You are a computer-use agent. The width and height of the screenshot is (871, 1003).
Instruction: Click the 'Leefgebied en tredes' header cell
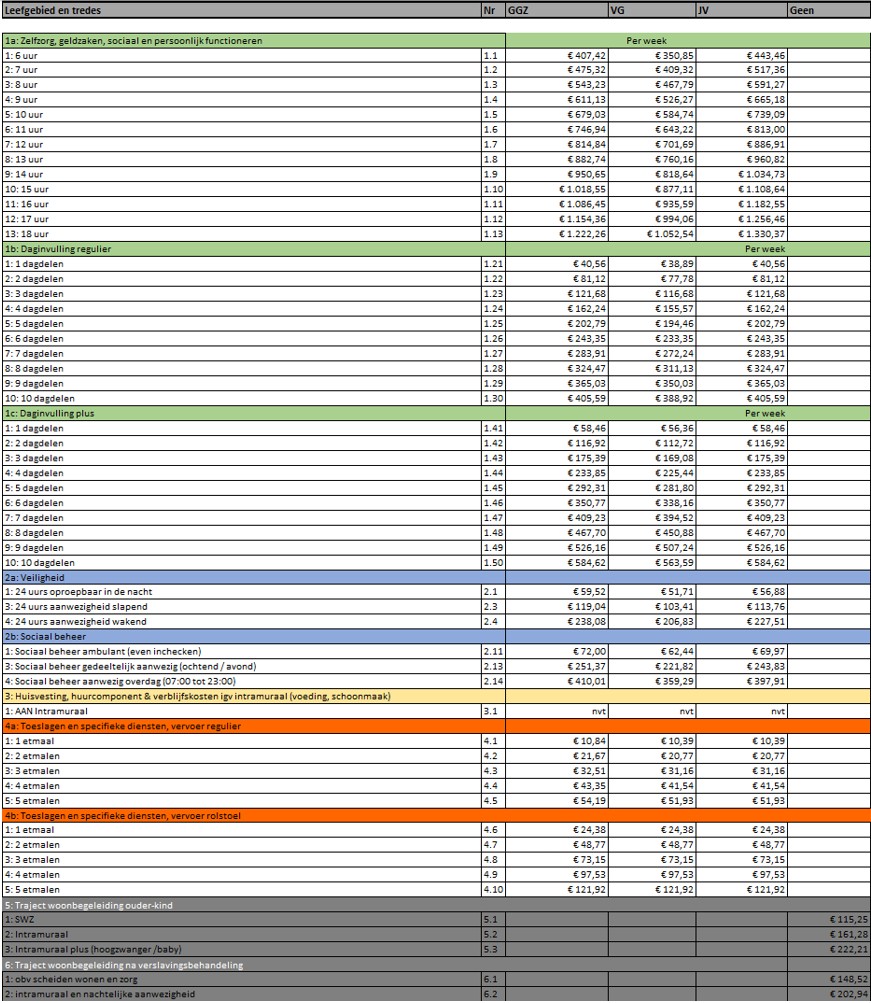click(x=240, y=11)
